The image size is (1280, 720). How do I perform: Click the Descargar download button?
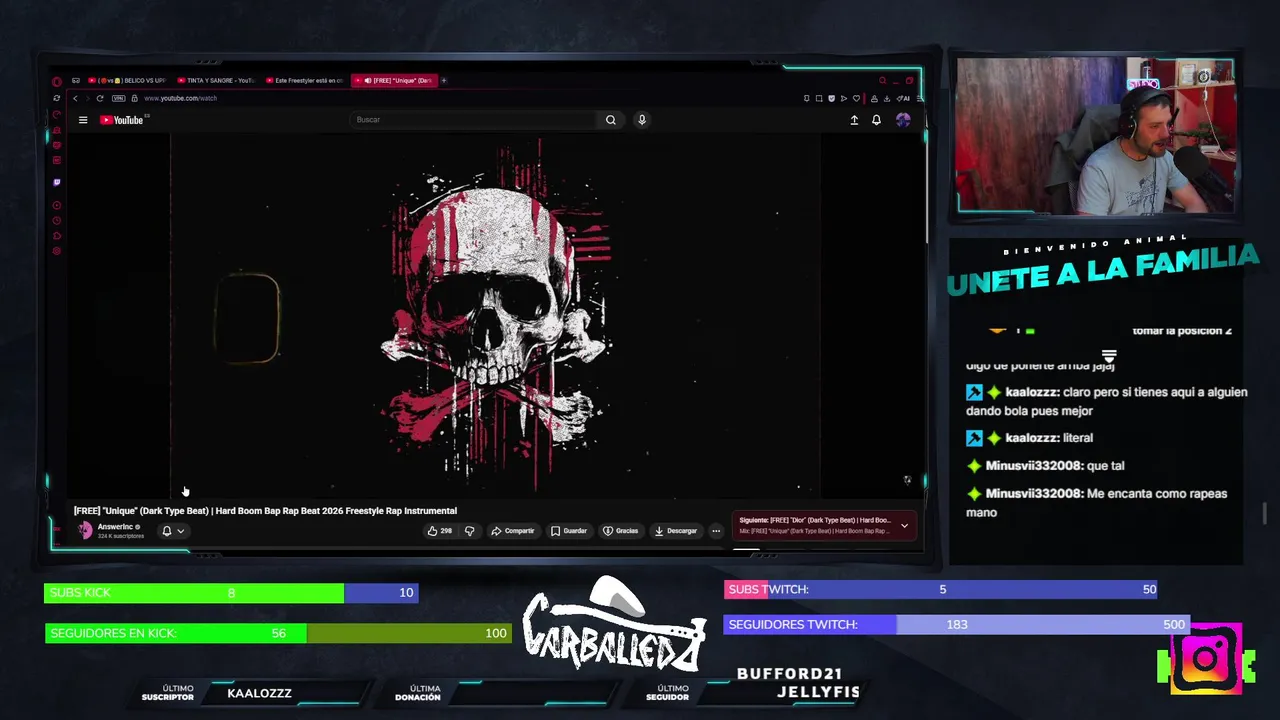pyautogui.click(x=676, y=531)
